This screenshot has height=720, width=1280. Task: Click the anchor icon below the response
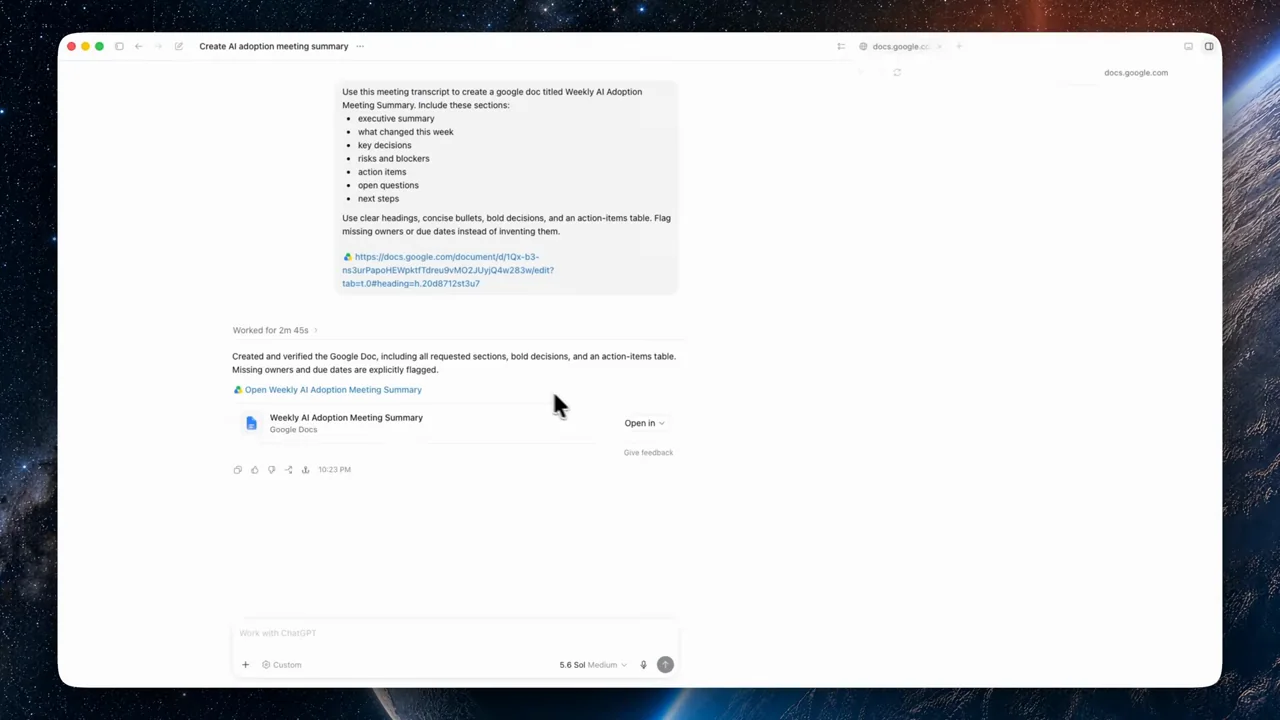tap(305, 469)
